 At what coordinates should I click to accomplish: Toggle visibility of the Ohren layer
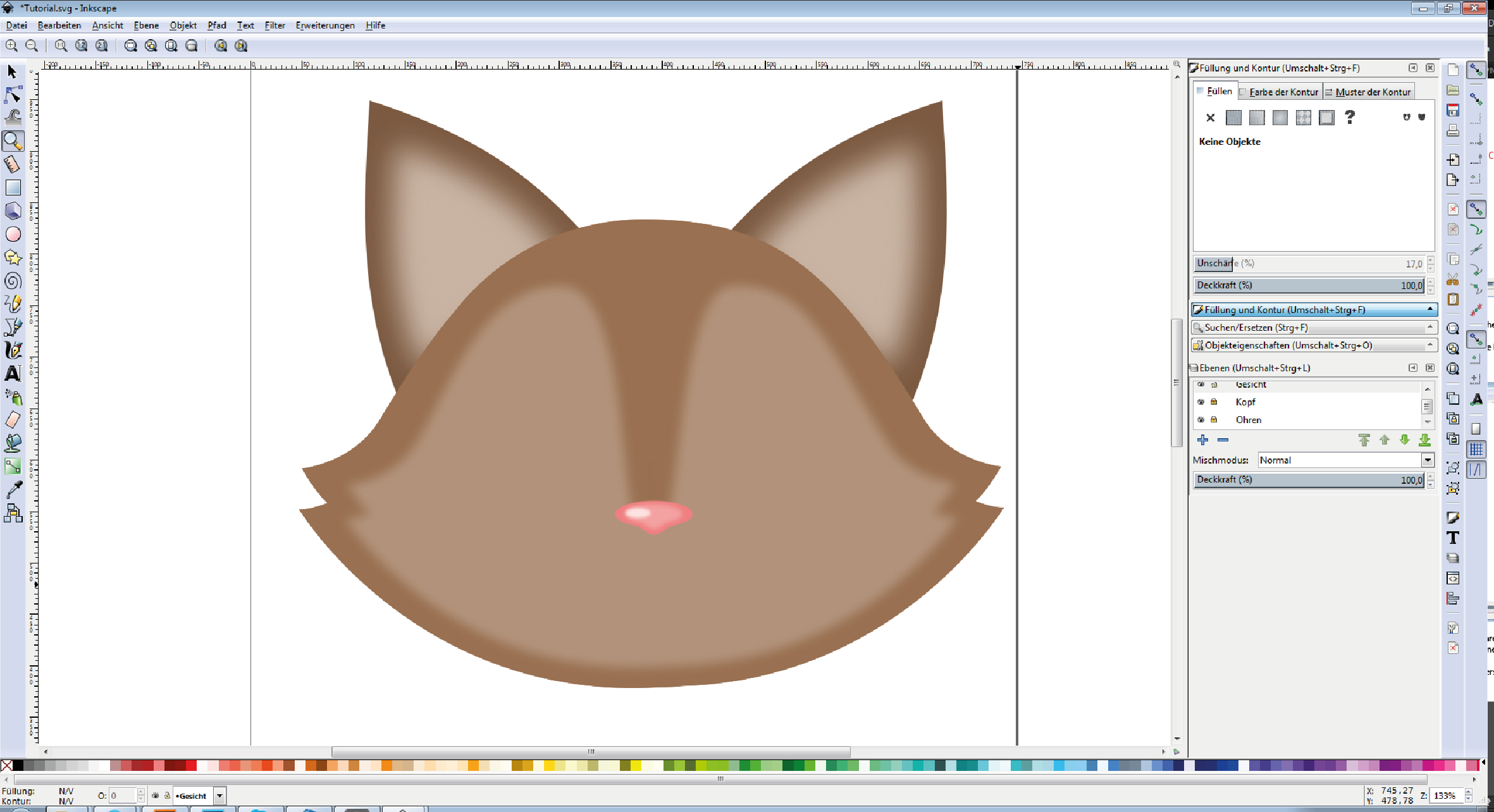point(1201,419)
